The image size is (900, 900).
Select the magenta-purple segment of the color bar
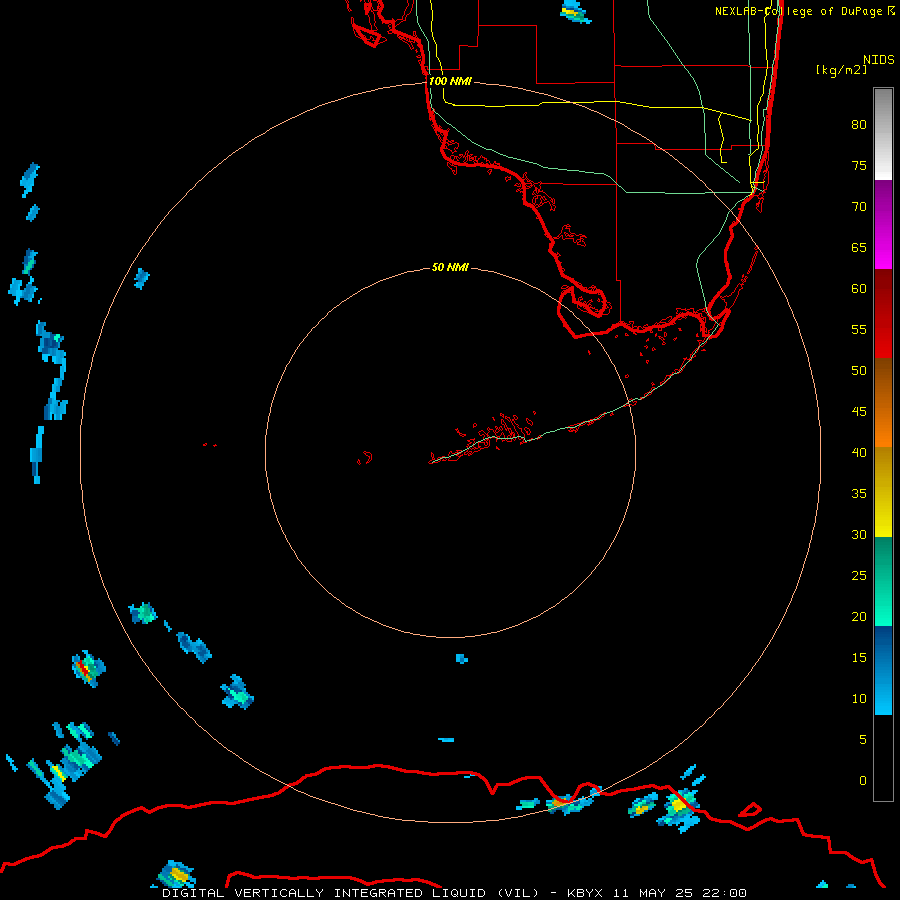click(x=883, y=225)
